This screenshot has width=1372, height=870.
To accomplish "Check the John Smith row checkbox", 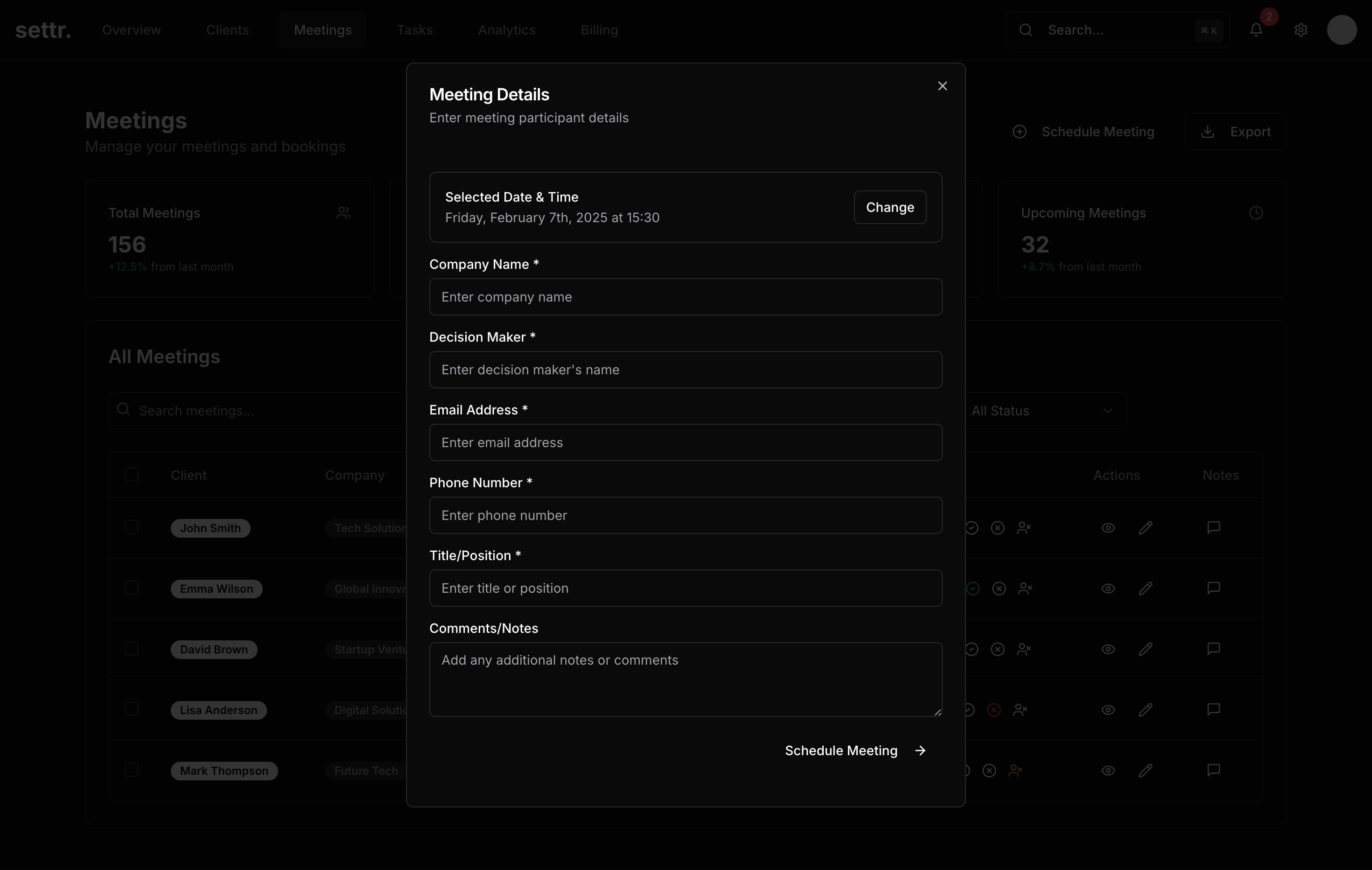I will [132, 527].
